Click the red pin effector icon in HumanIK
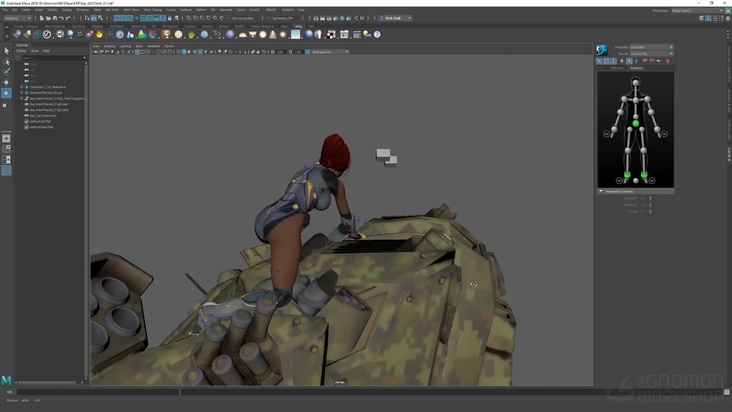The height and width of the screenshot is (412, 732). [668, 61]
